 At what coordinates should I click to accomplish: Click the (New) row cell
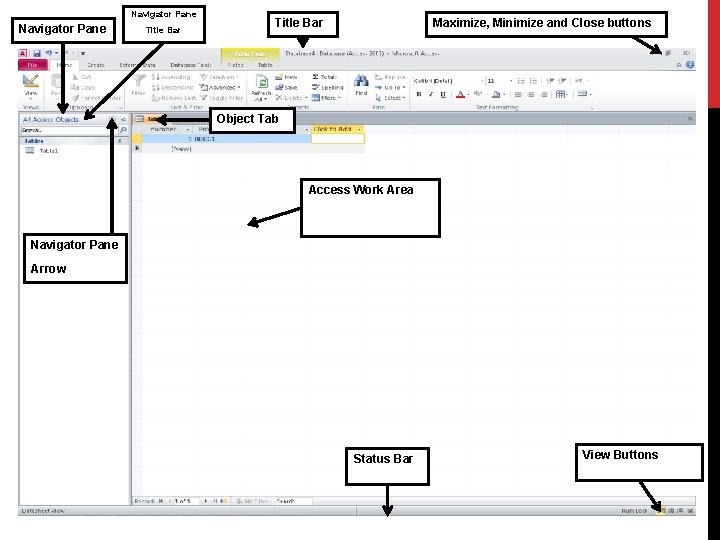point(166,149)
